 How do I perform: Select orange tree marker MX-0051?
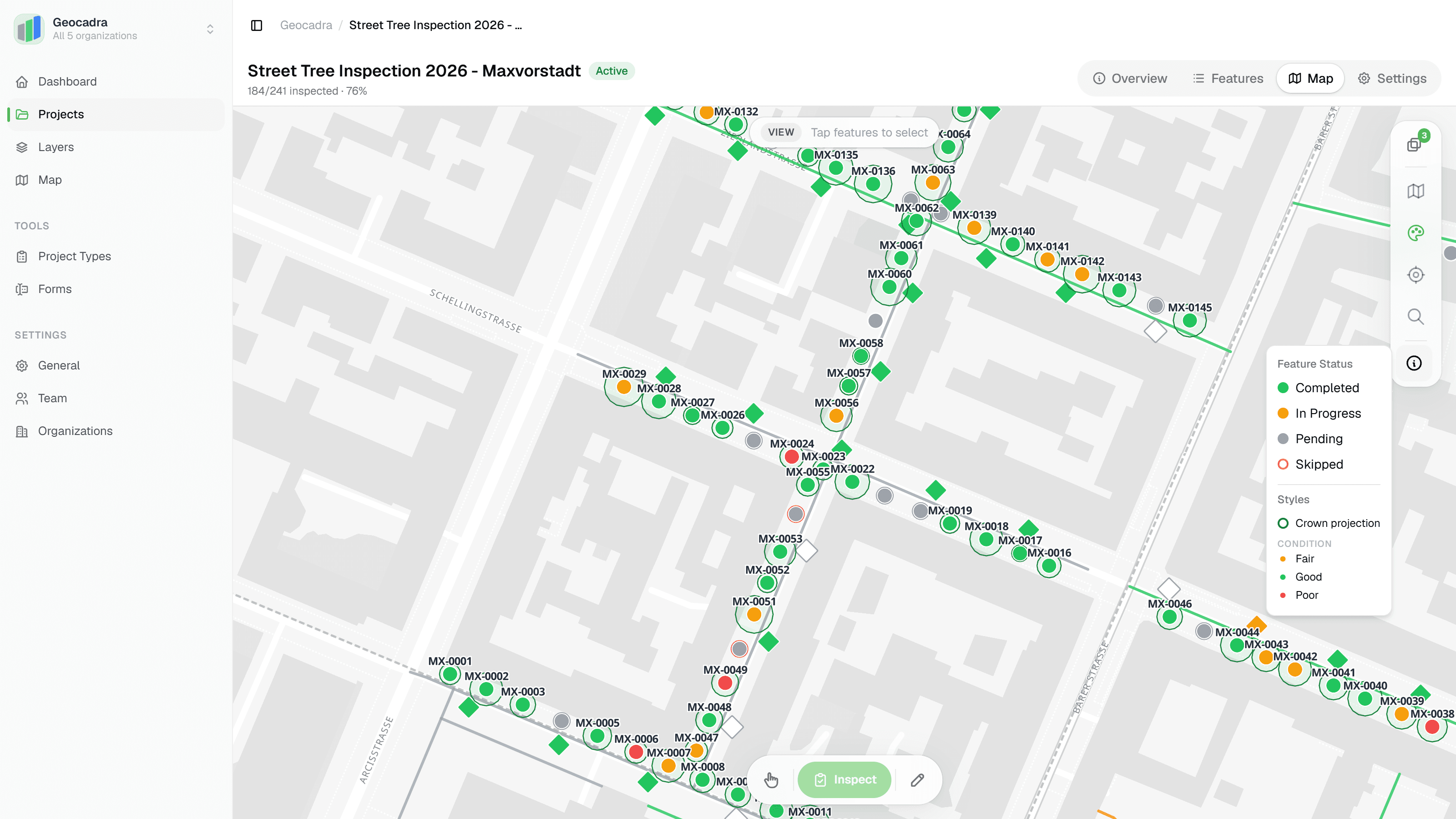tap(754, 615)
